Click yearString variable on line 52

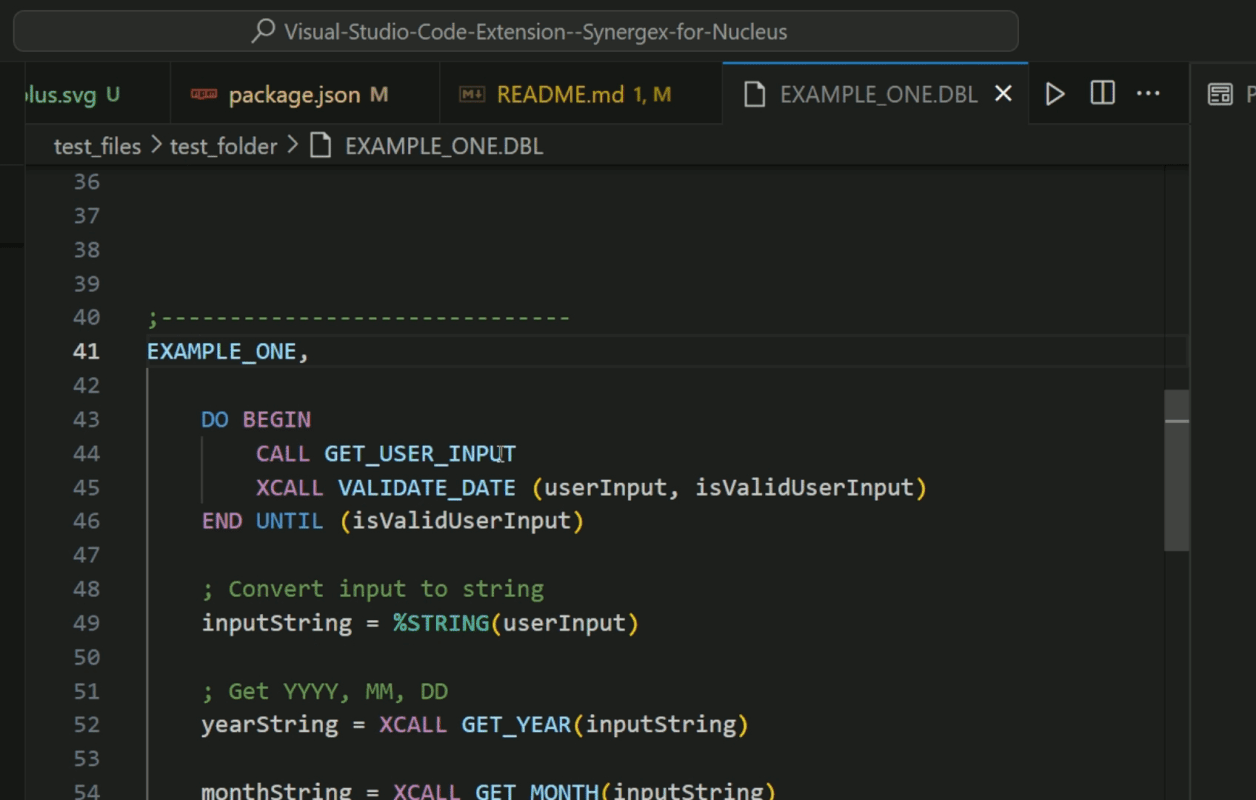click(x=269, y=725)
